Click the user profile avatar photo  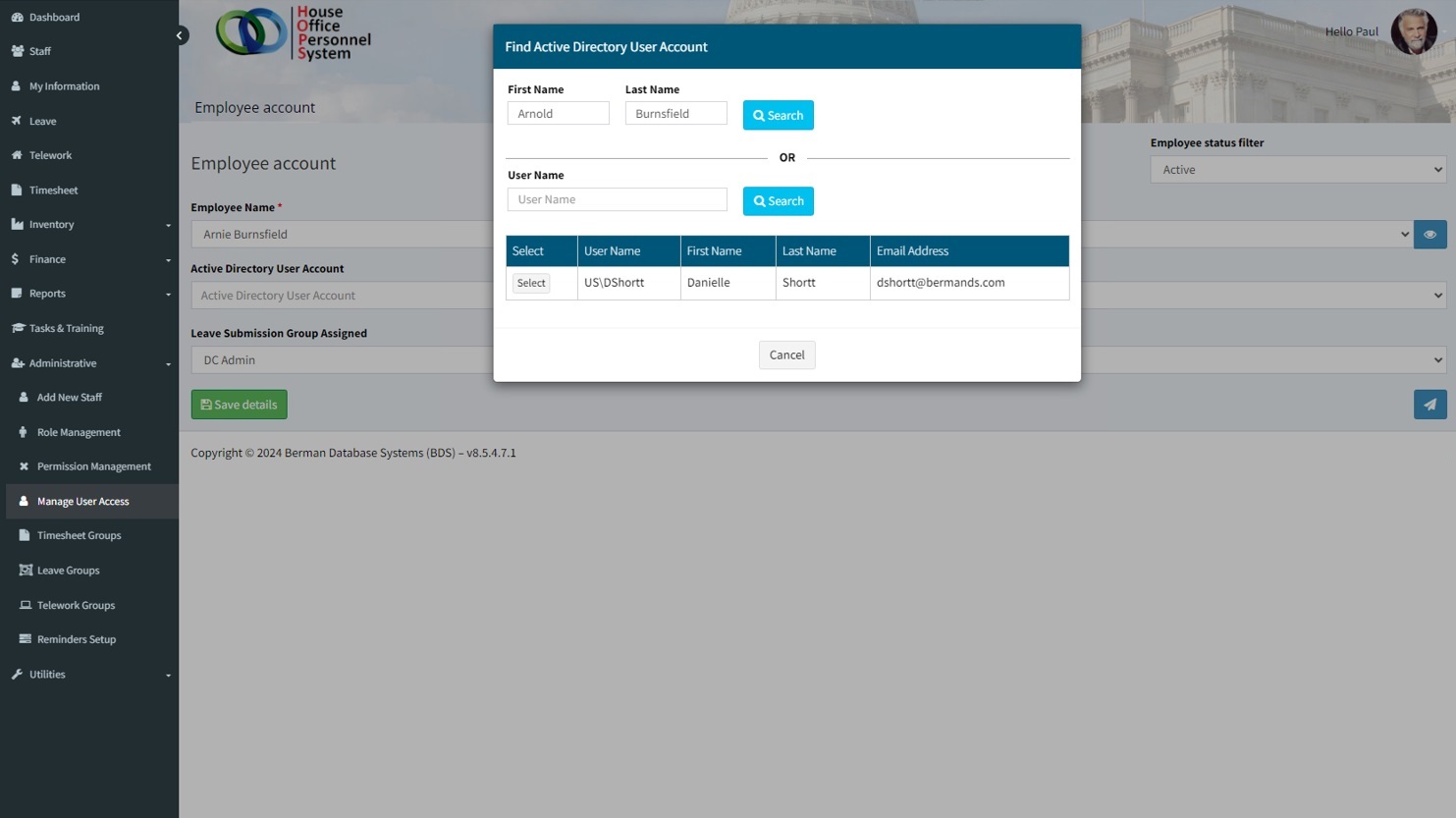coord(1413,31)
